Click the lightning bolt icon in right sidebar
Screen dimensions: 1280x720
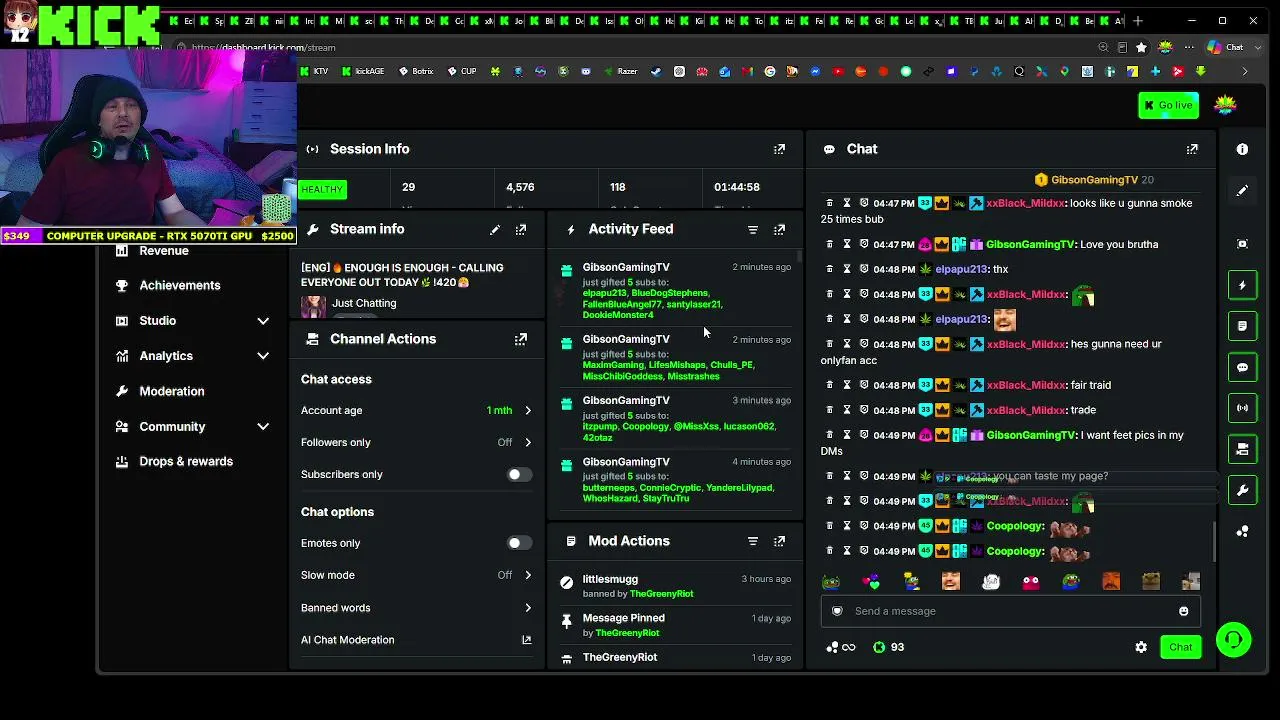[x=1242, y=285]
